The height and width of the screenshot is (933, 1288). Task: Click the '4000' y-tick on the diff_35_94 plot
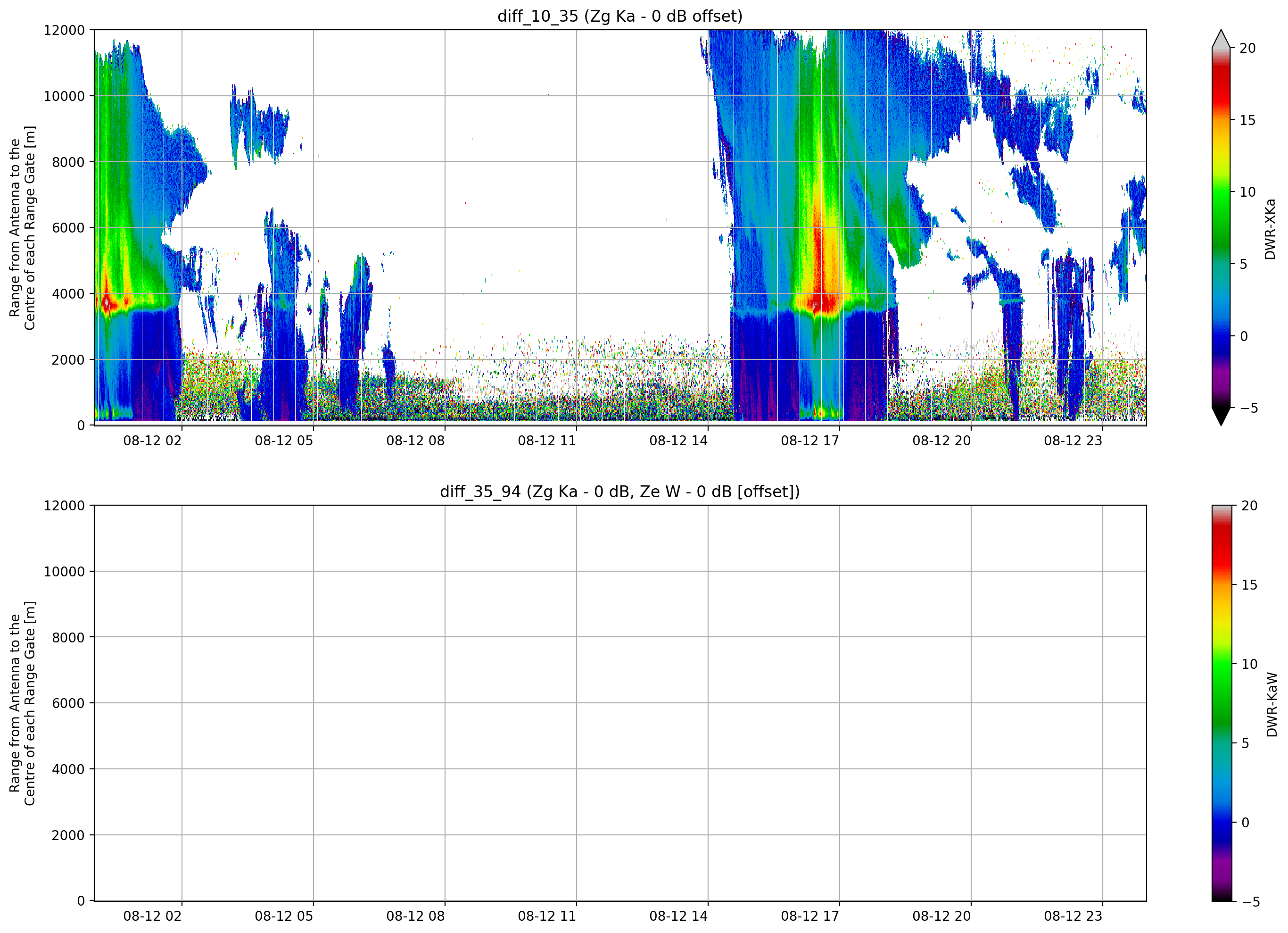click(x=68, y=769)
